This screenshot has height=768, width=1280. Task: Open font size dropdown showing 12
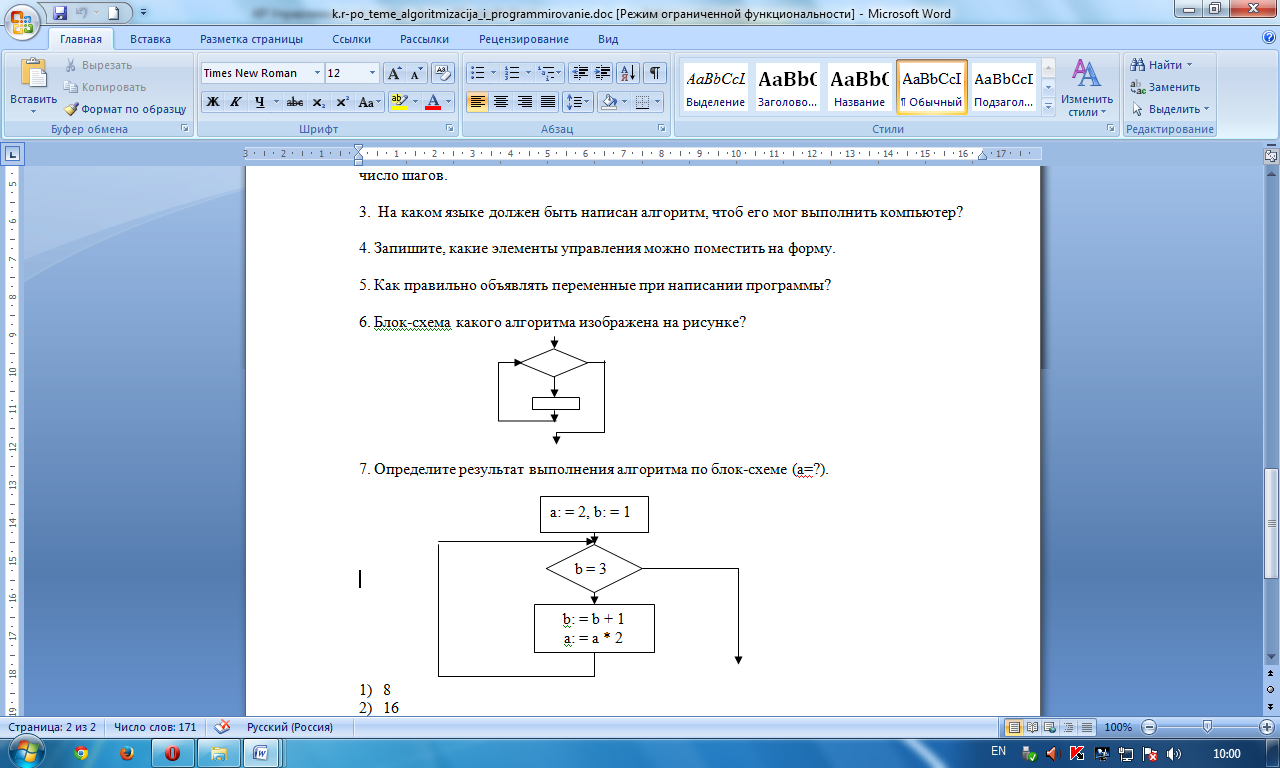pyautogui.click(x=373, y=73)
